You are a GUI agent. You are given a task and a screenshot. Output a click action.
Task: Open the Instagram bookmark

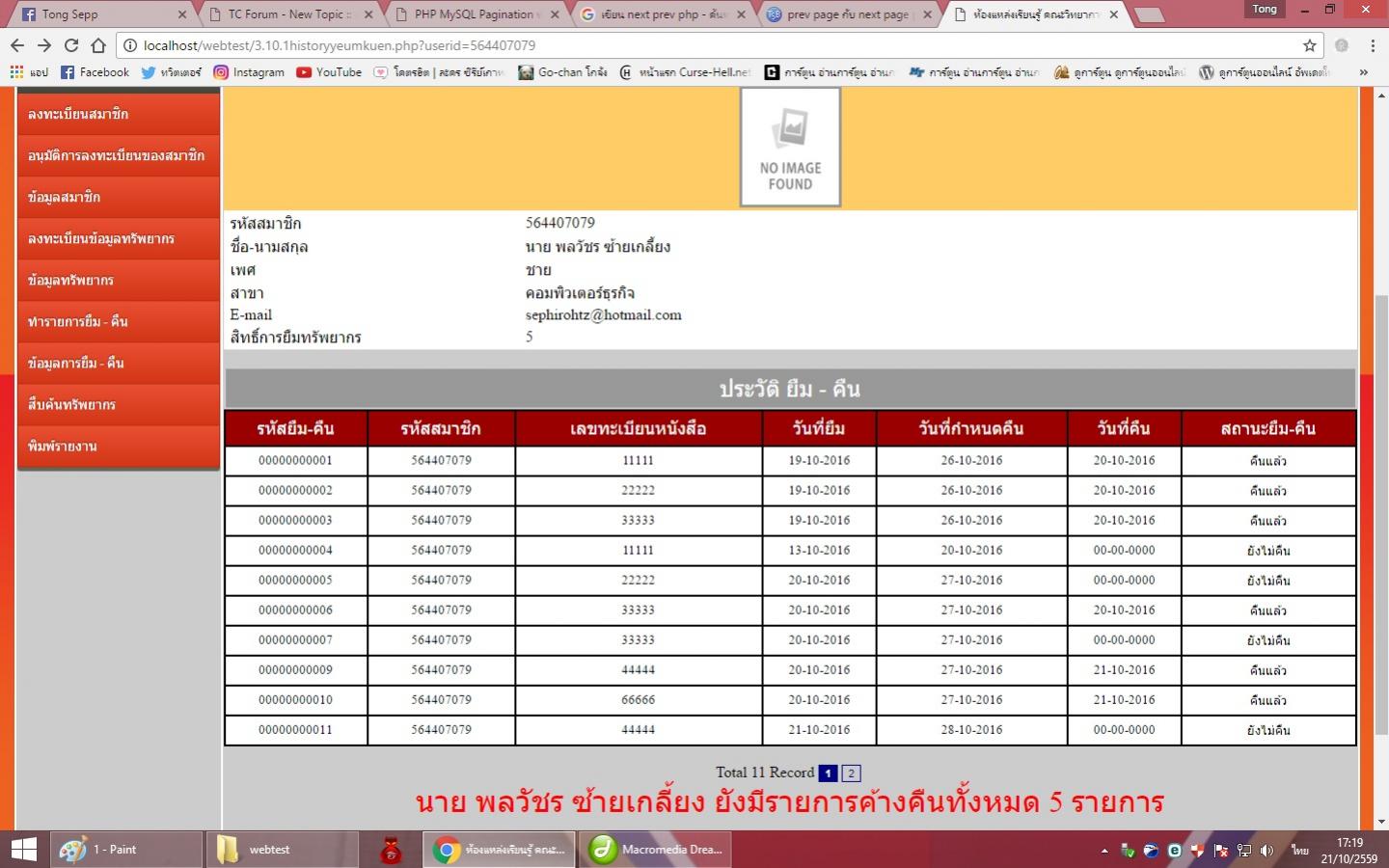(249, 72)
